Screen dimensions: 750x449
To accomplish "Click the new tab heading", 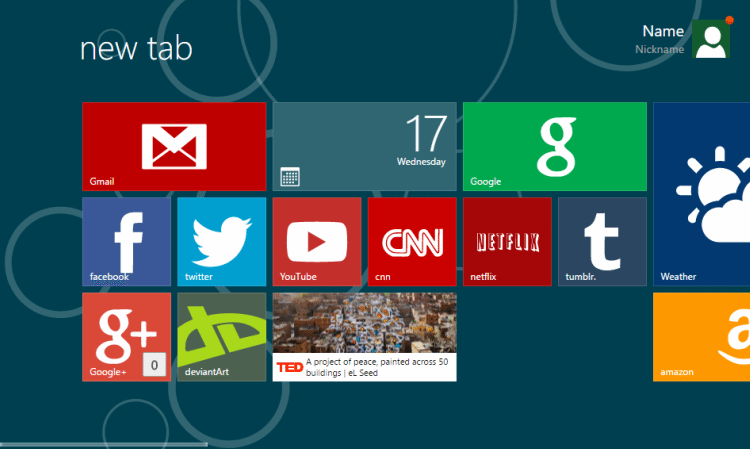I will [x=136, y=48].
